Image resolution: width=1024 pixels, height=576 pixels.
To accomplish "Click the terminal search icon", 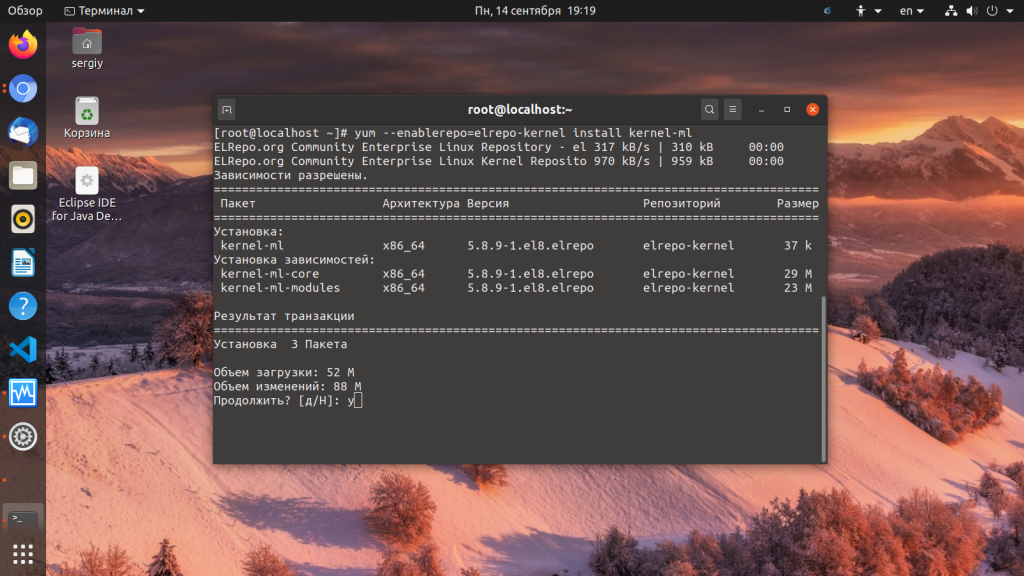I will [709, 109].
